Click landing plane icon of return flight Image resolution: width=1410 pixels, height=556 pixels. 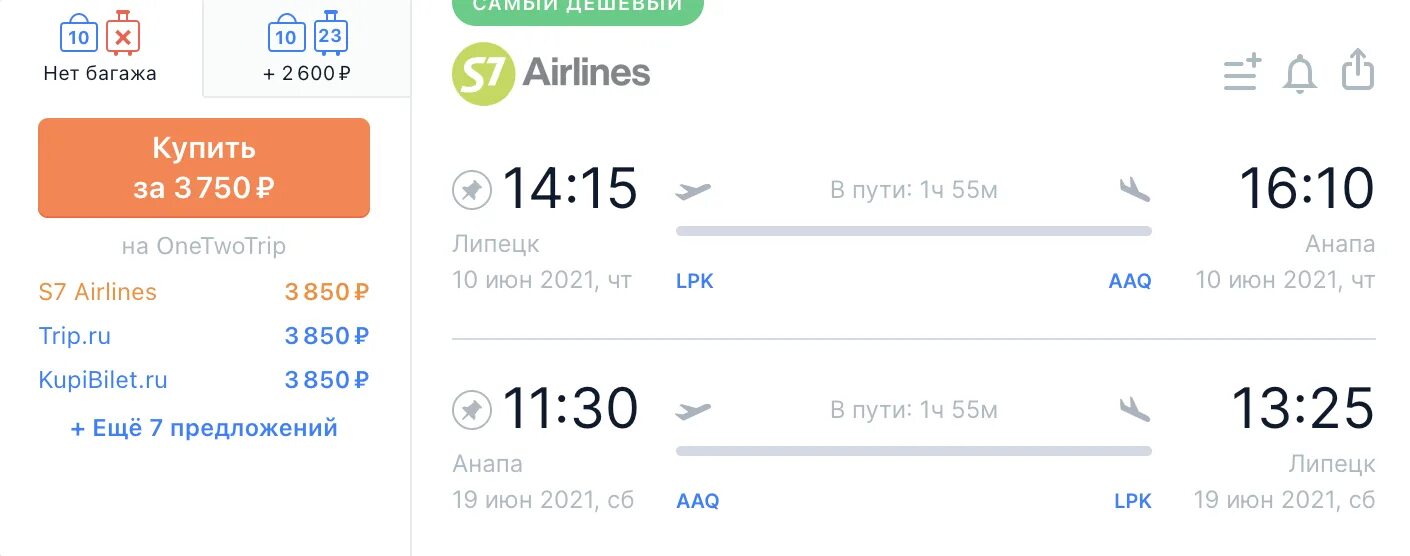1135,410
